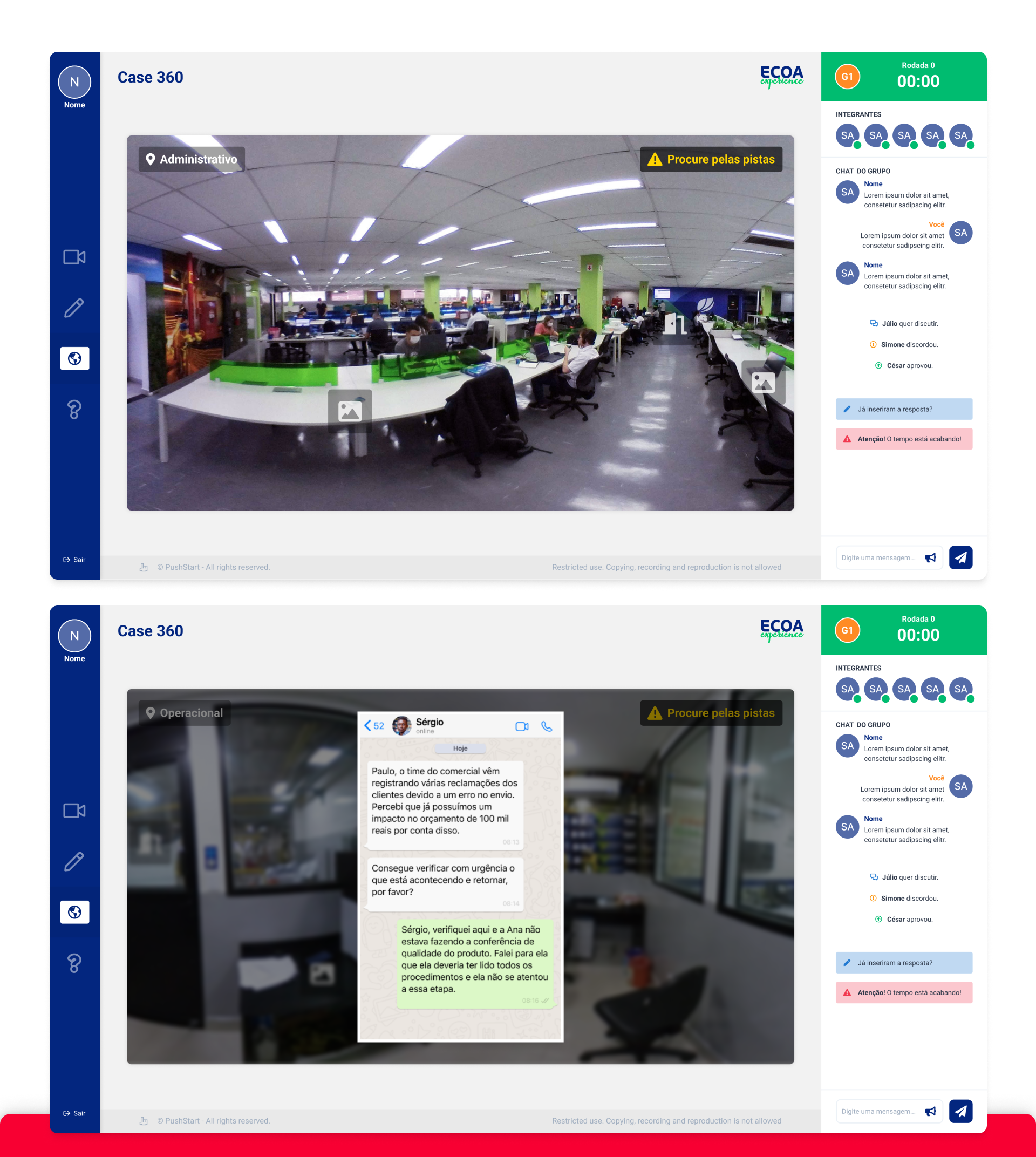
Task: Open the video camera icon in Administrativo screen sidebar
Action: coord(74,257)
